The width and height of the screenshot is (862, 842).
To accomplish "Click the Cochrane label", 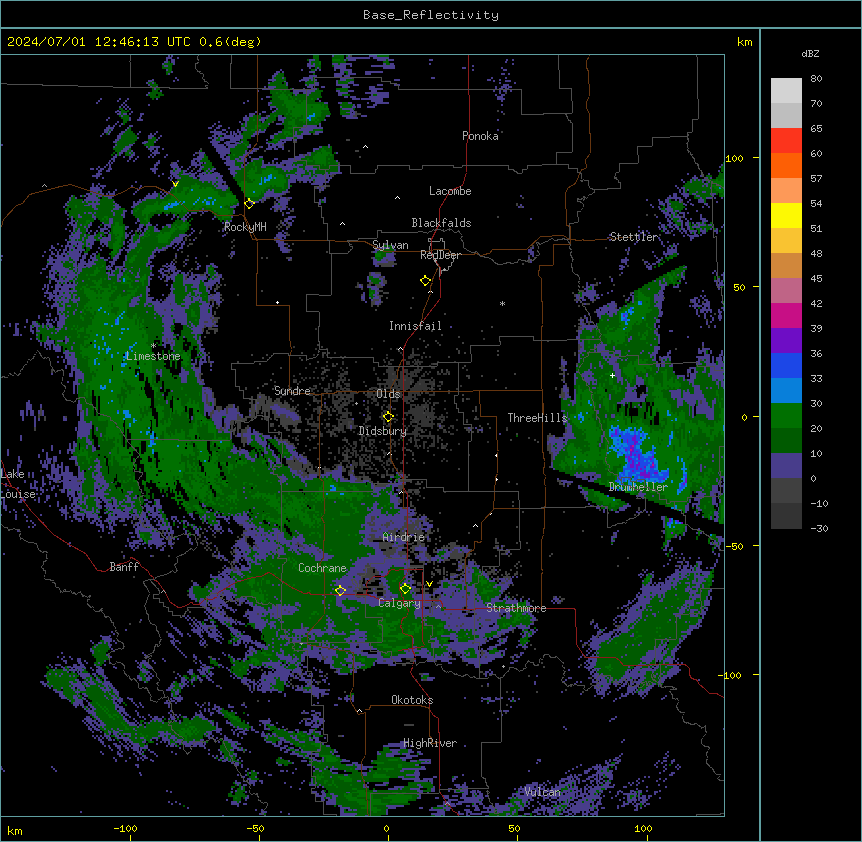I will (x=322, y=568).
